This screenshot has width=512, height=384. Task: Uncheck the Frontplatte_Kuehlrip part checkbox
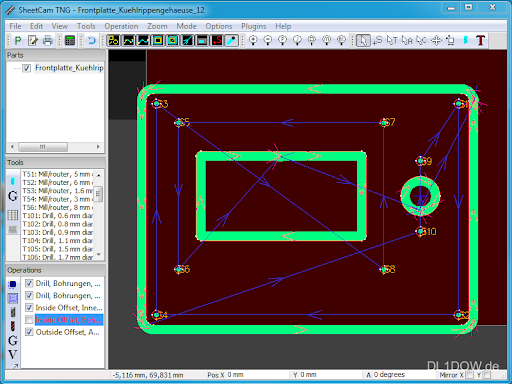click(x=27, y=68)
